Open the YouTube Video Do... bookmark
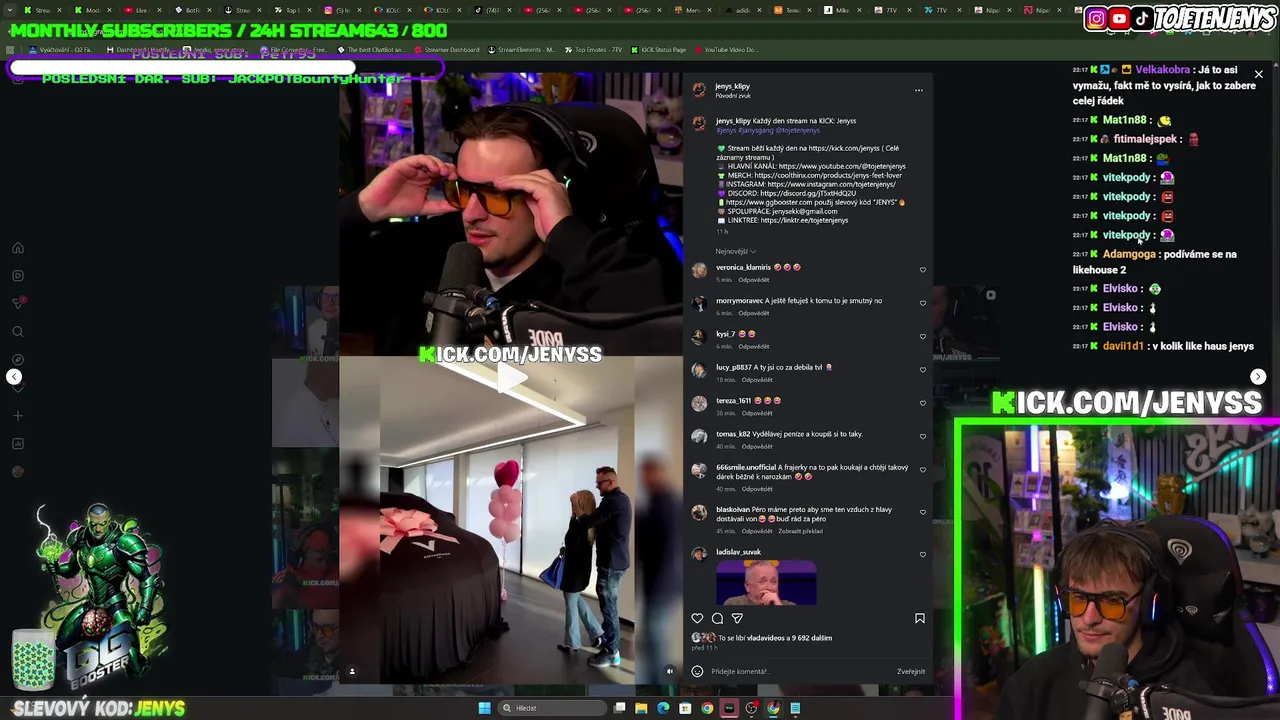Viewport: 1280px width, 720px height. click(725, 50)
